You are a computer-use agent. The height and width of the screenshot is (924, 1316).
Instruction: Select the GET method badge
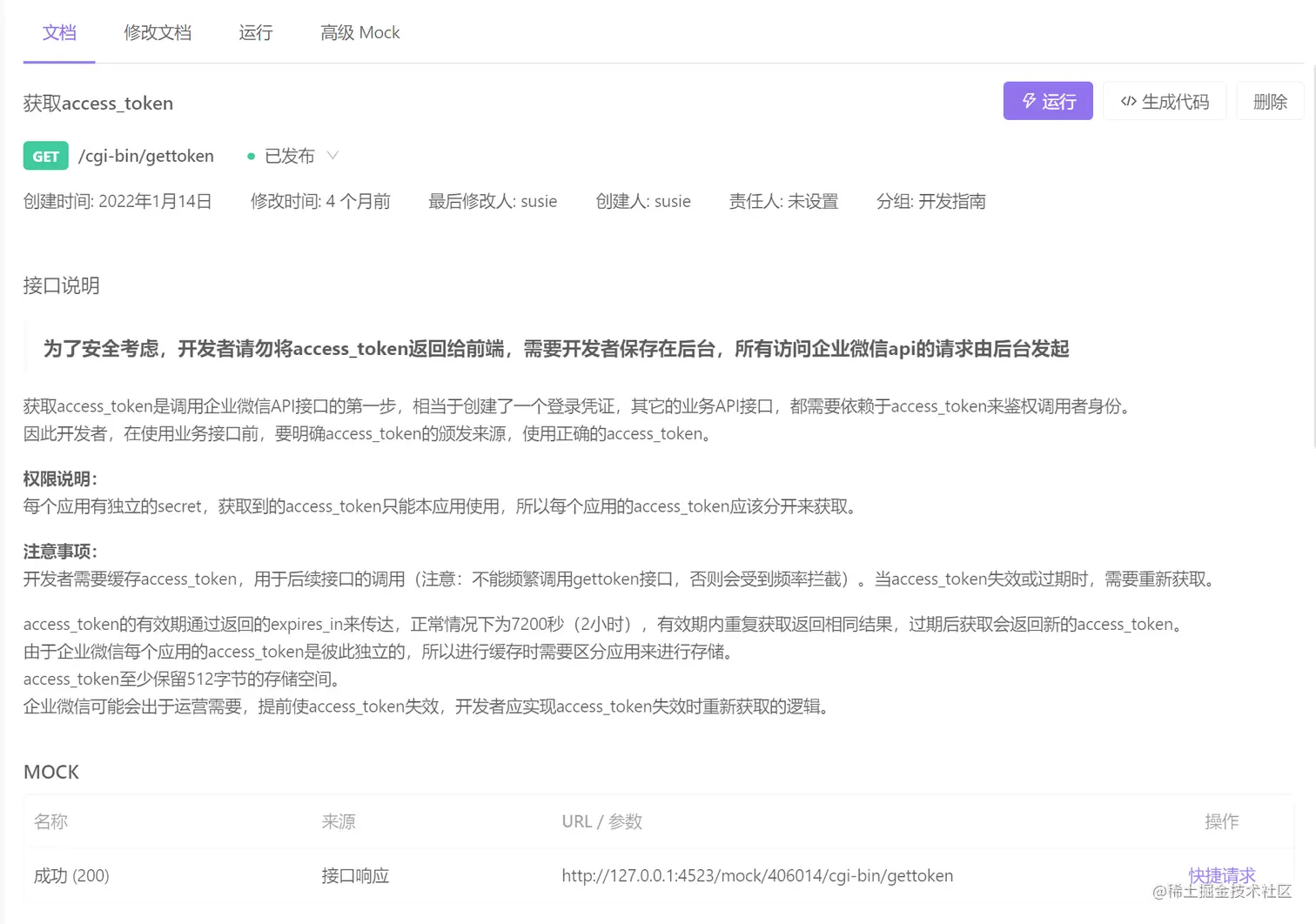click(45, 156)
